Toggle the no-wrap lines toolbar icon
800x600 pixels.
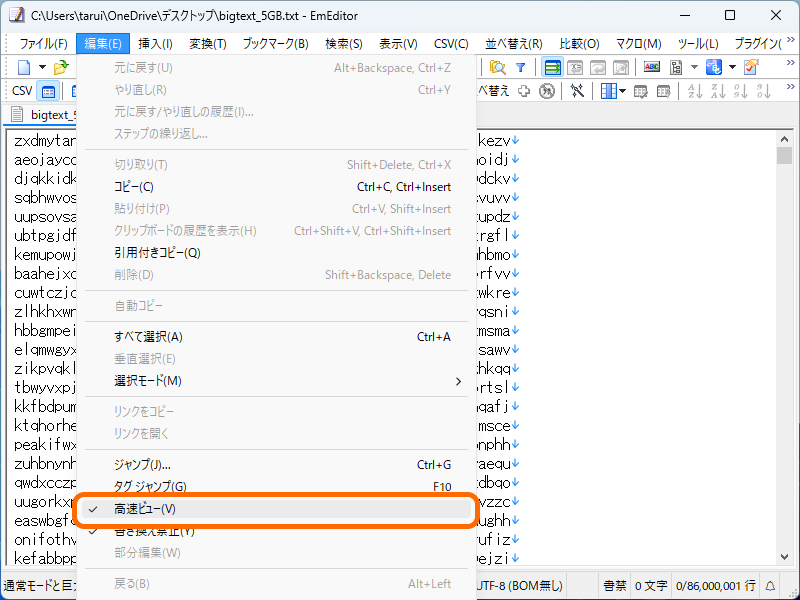552,67
